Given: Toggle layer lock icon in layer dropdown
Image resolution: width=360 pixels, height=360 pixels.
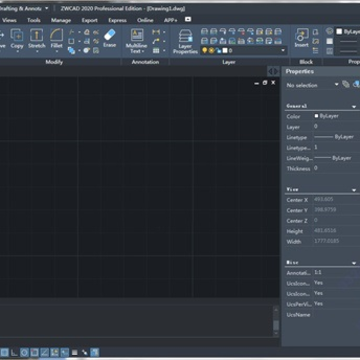Looking at the screenshot, I should [218, 51].
